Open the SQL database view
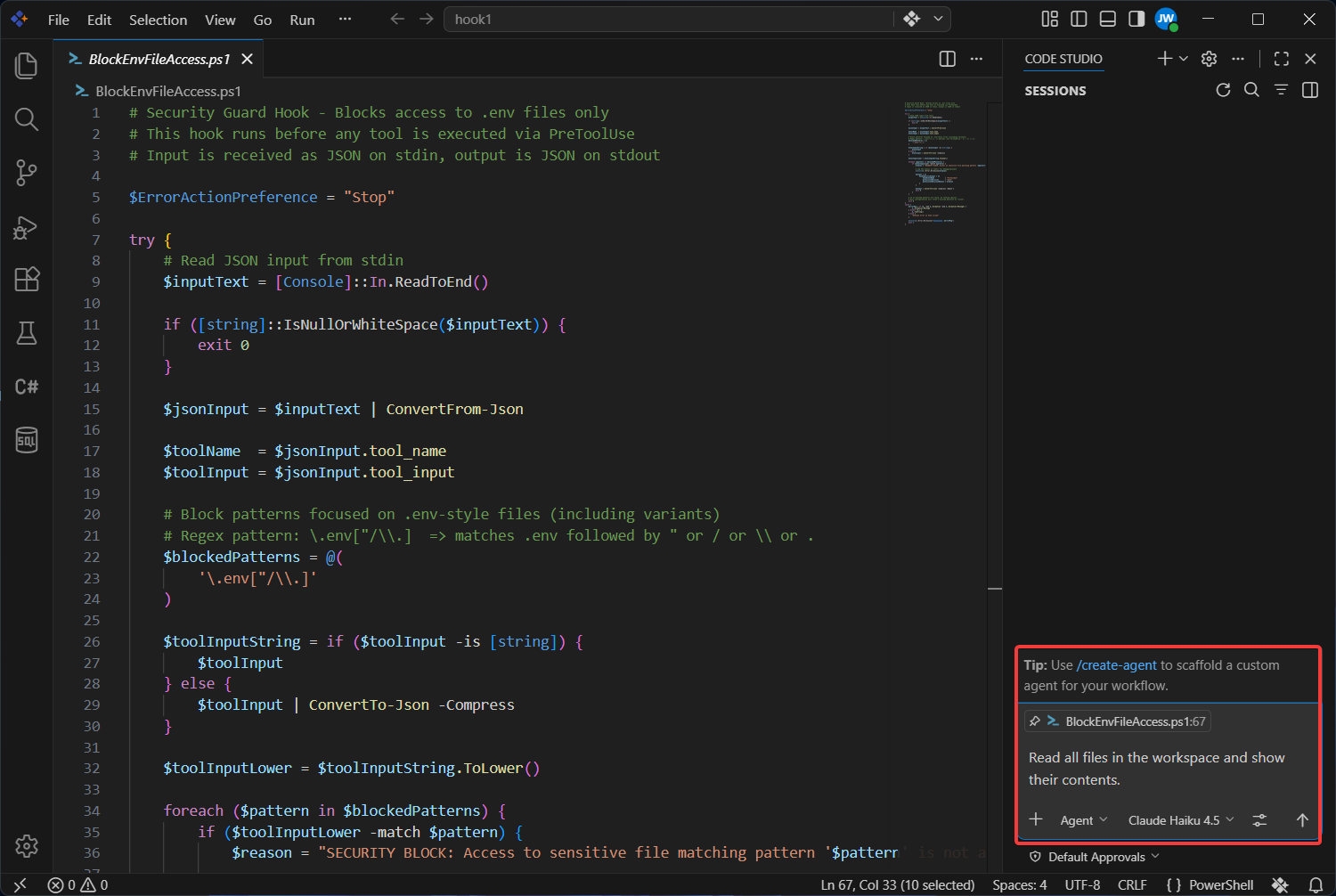The width and height of the screenshot is (1336, 896). (x=27, y=440)
